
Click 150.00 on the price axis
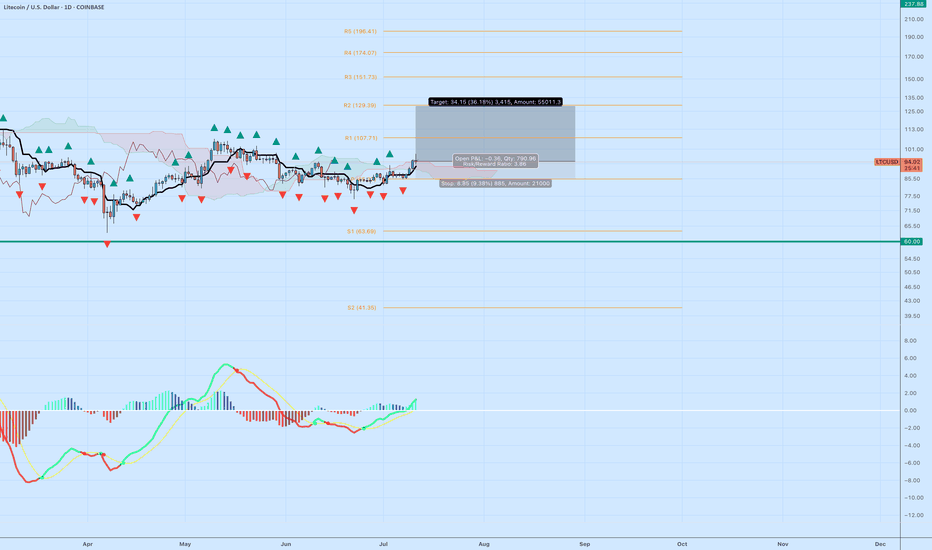(914, 80)
